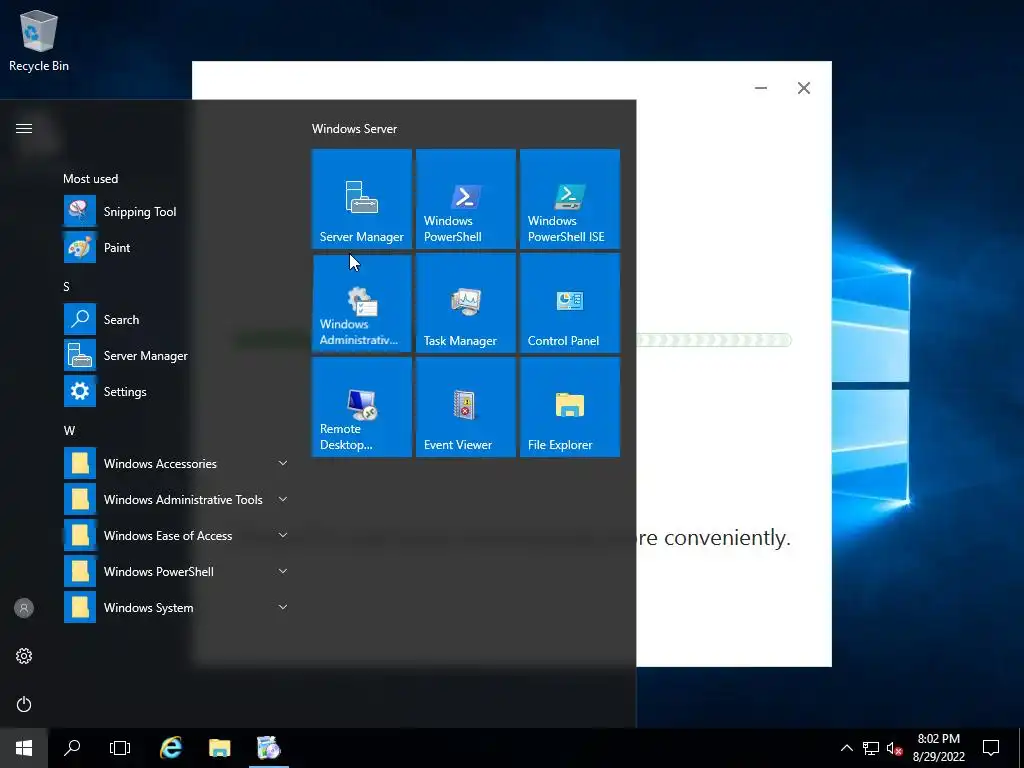Launch the Task Manager tile
Screen dimensions: 1024x768
[x=466, y=303]
